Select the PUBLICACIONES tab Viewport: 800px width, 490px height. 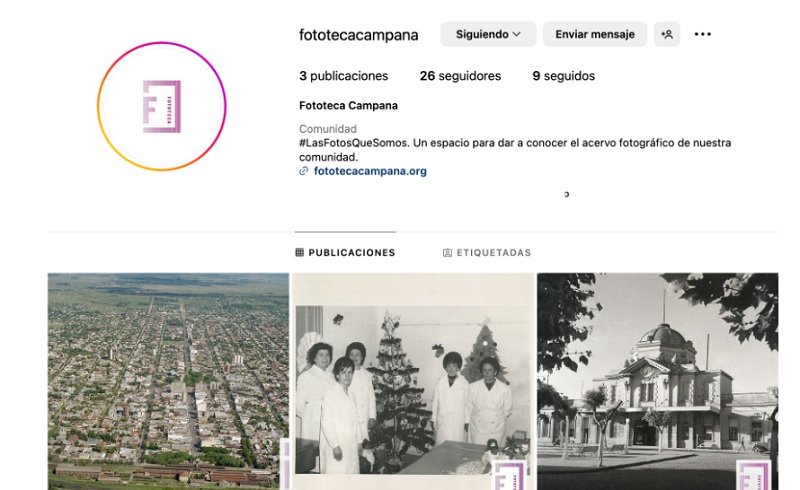[345, 253]
